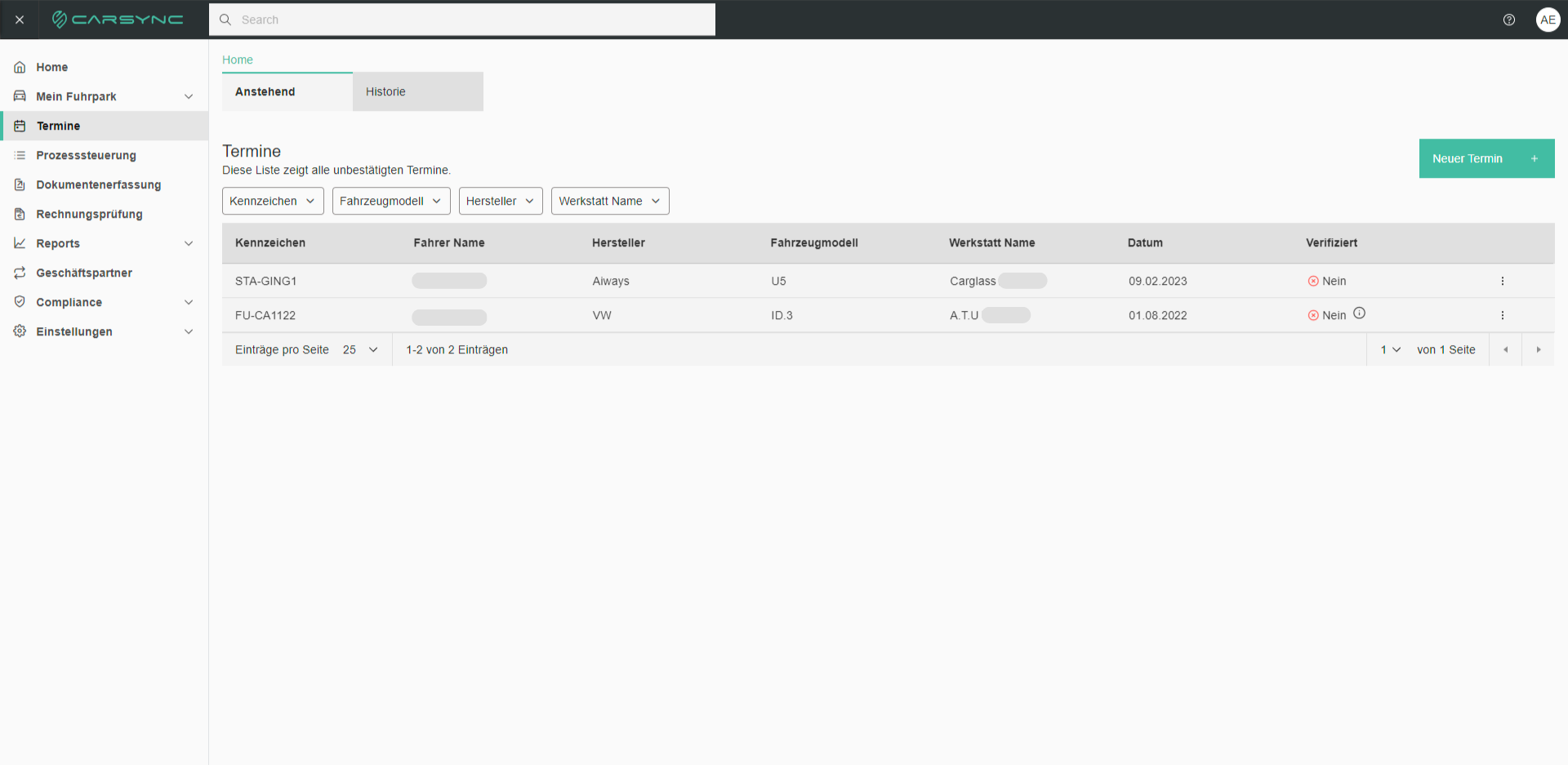1568x765 pixels.
Task: Open Rechnungsprüfung in the sidebar
Action: point(105,214)
